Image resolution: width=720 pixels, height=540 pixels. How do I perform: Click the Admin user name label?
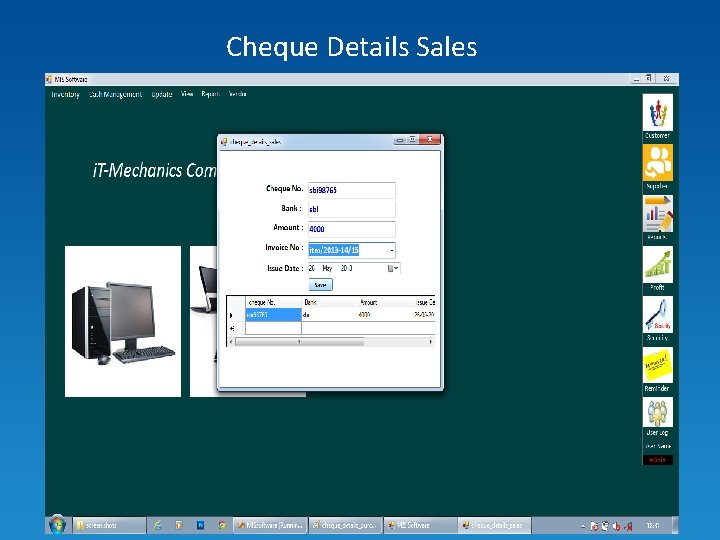[x=658, y=460]
